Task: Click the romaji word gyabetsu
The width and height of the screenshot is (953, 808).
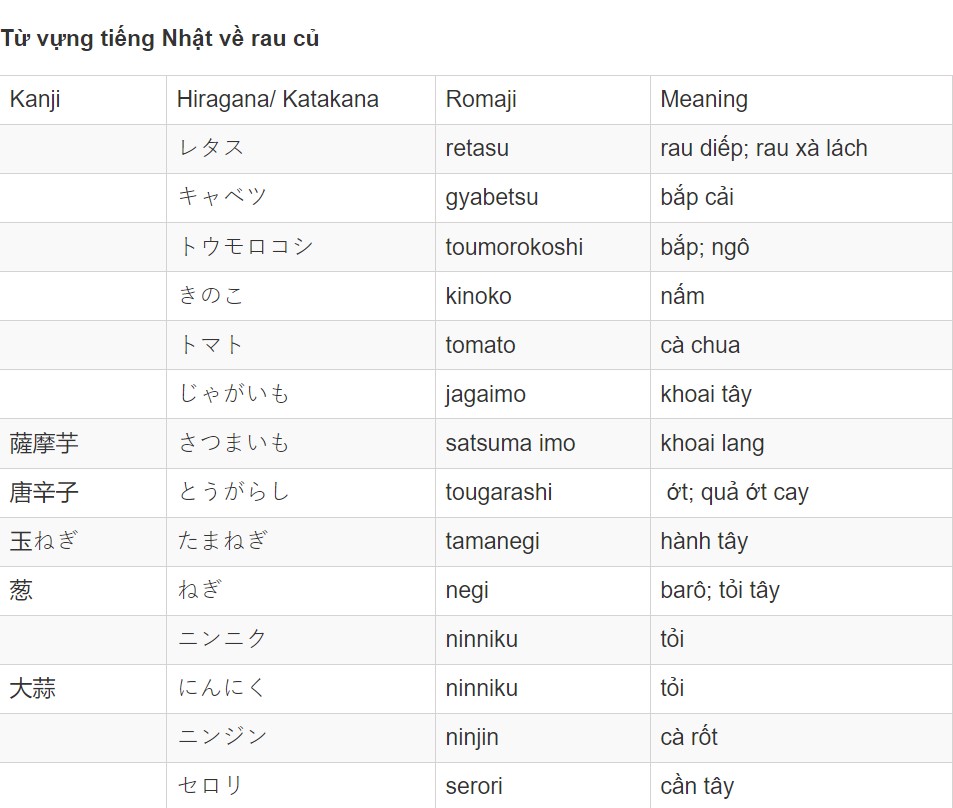Action: coord(492,198)
